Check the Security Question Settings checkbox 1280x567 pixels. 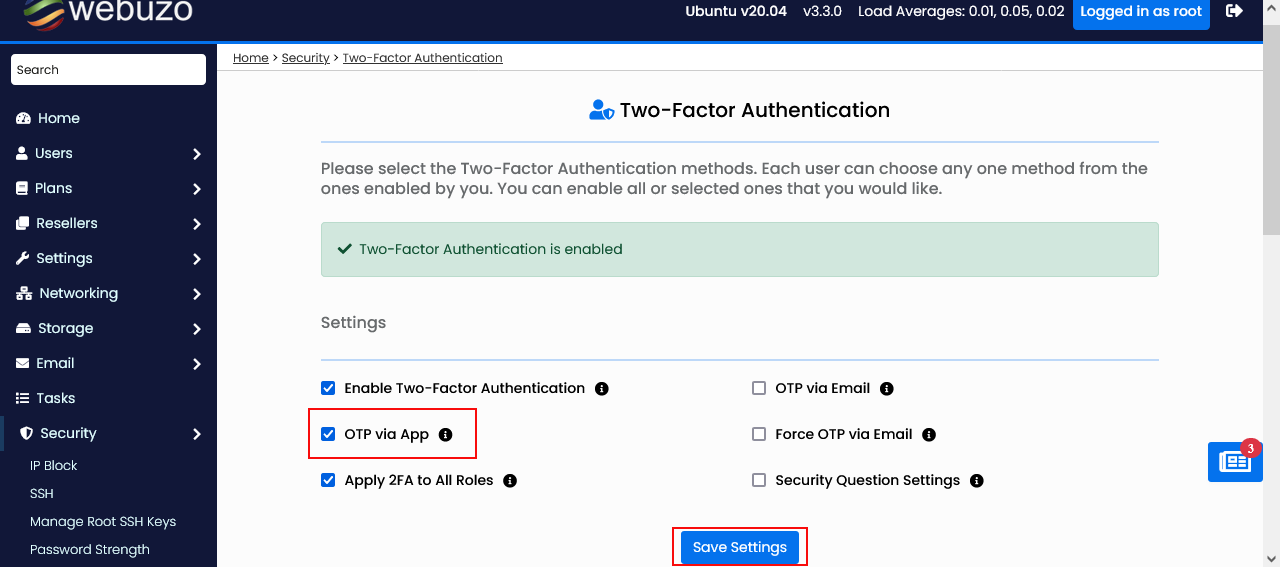tap(759, 480)
